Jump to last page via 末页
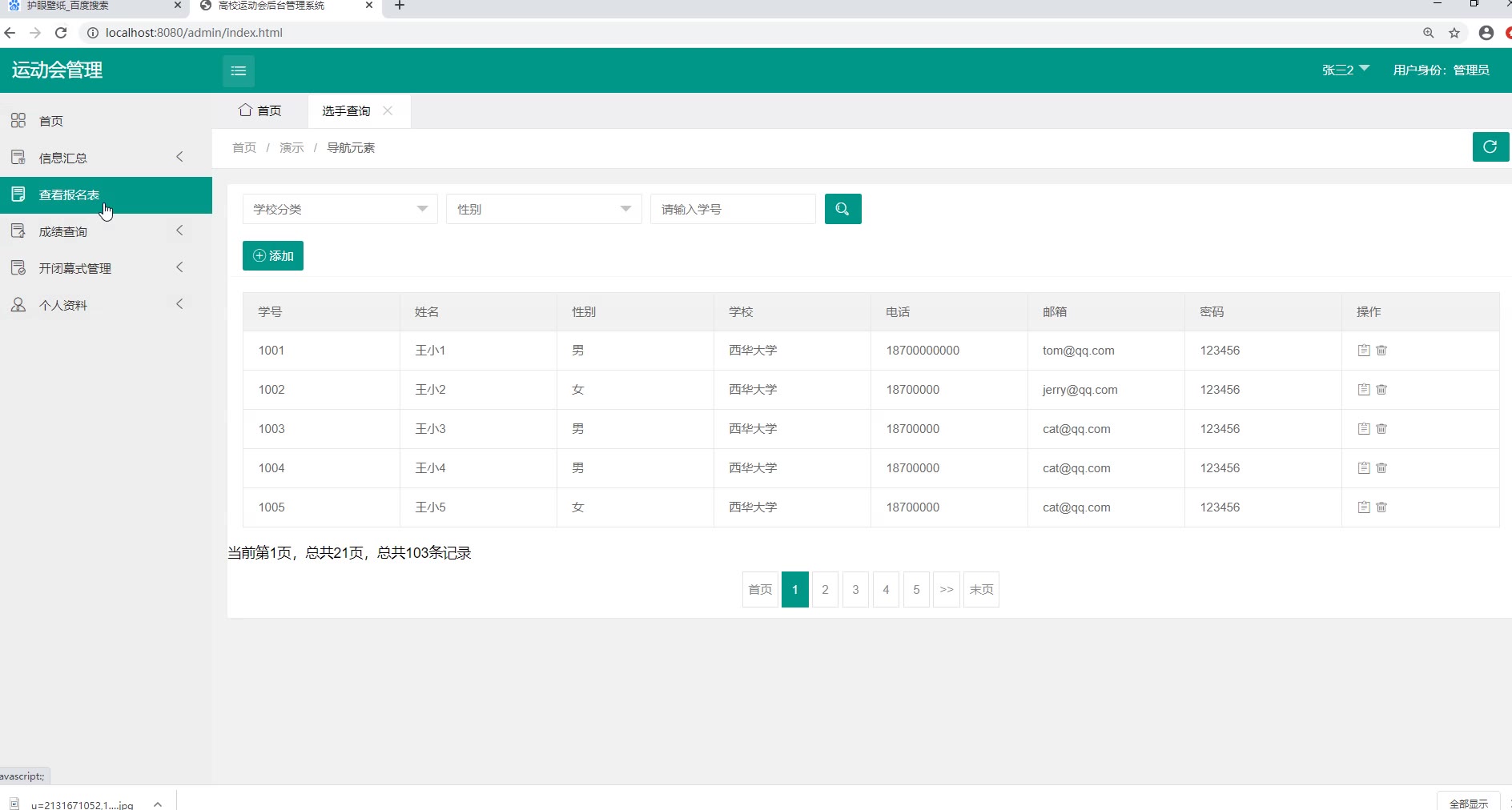The image size is (1512, 810). [981, 590]
